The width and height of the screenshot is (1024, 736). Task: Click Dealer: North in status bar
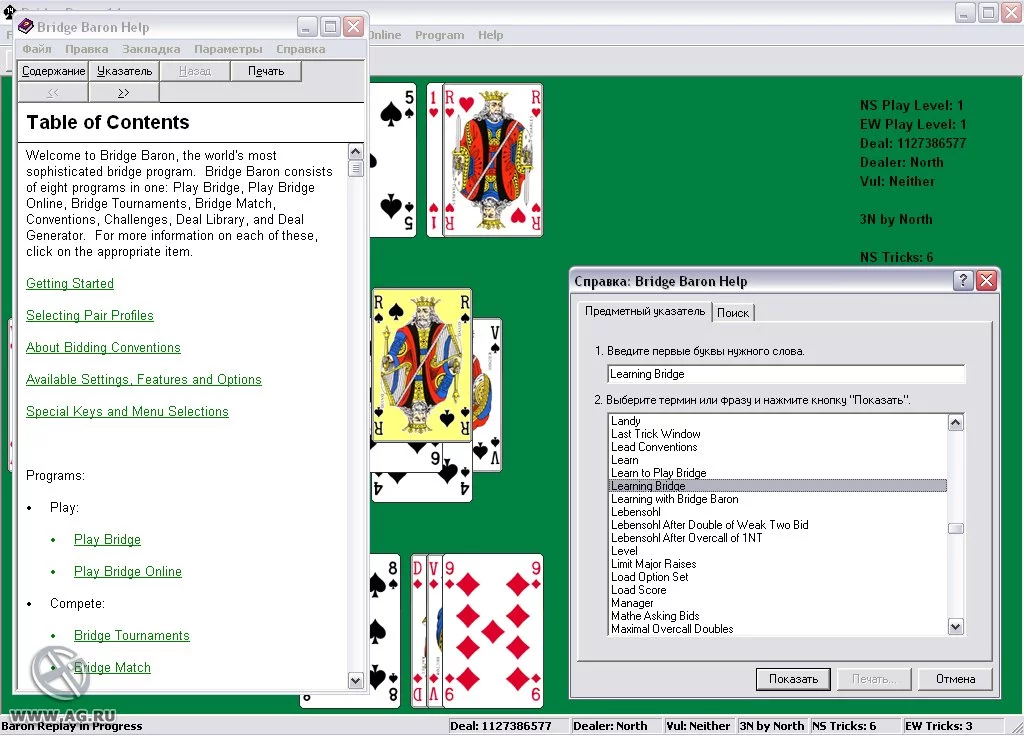click(610, 726)
